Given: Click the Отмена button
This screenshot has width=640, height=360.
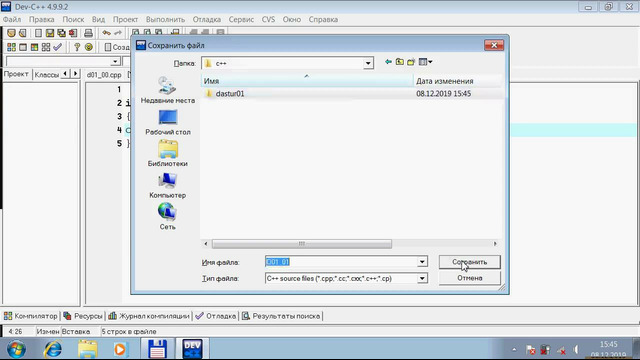Looking at the screenshot, I should pos(469,278).
